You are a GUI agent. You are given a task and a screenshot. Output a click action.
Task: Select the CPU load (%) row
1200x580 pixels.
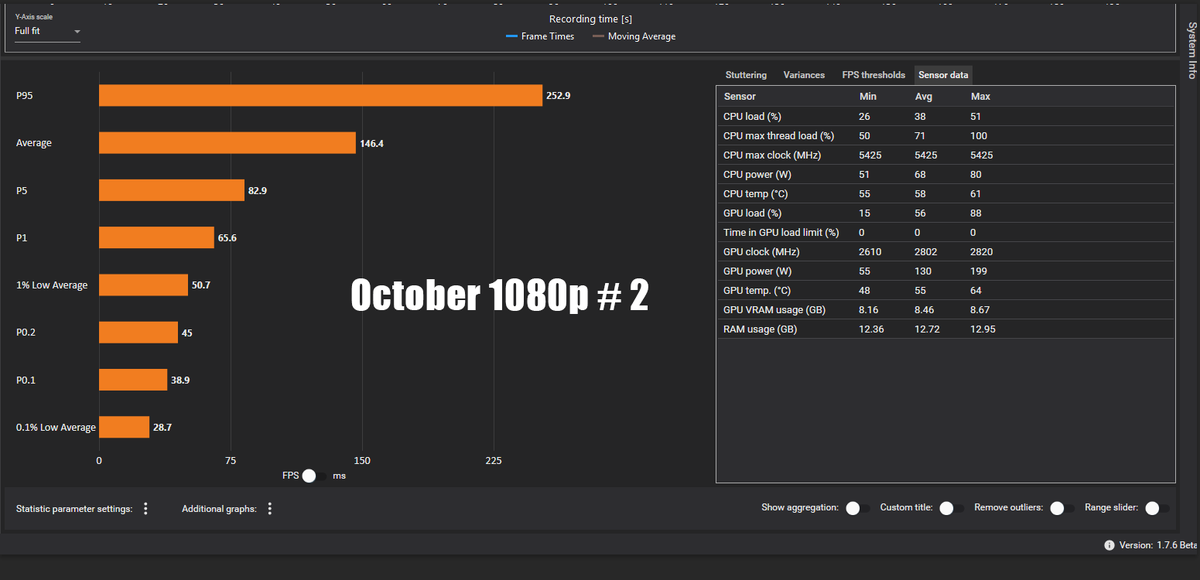click(x=945, y=116)
